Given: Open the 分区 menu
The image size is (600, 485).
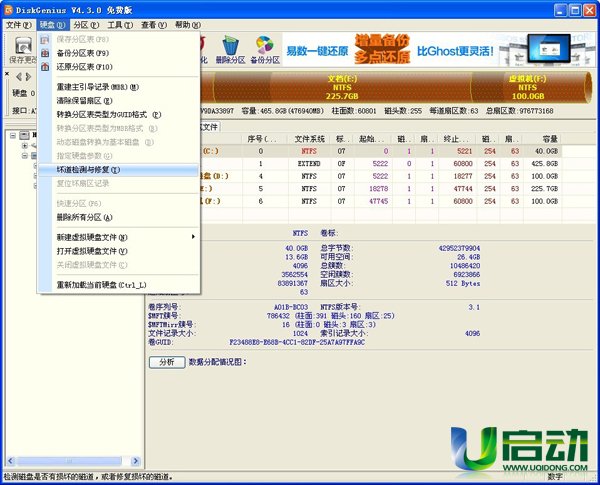Looking at the screenshot, I should pyautogui.click(x=86, y=25).
